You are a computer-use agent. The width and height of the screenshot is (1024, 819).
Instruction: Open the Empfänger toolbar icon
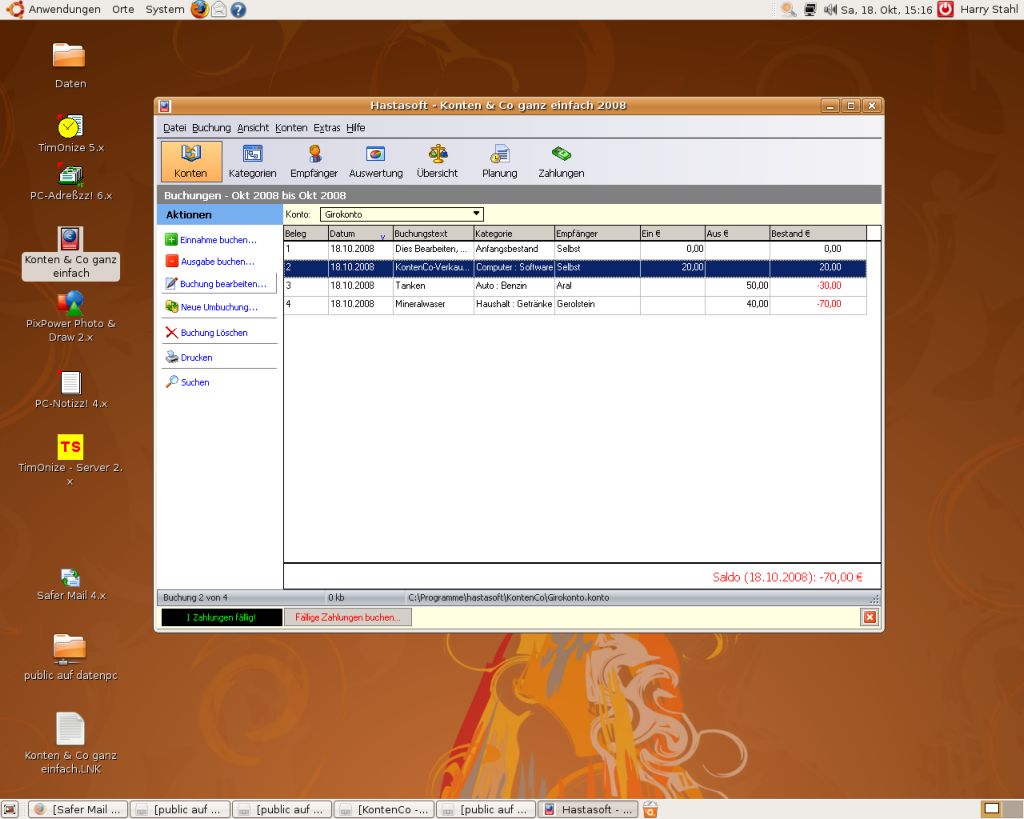point(314,161)
